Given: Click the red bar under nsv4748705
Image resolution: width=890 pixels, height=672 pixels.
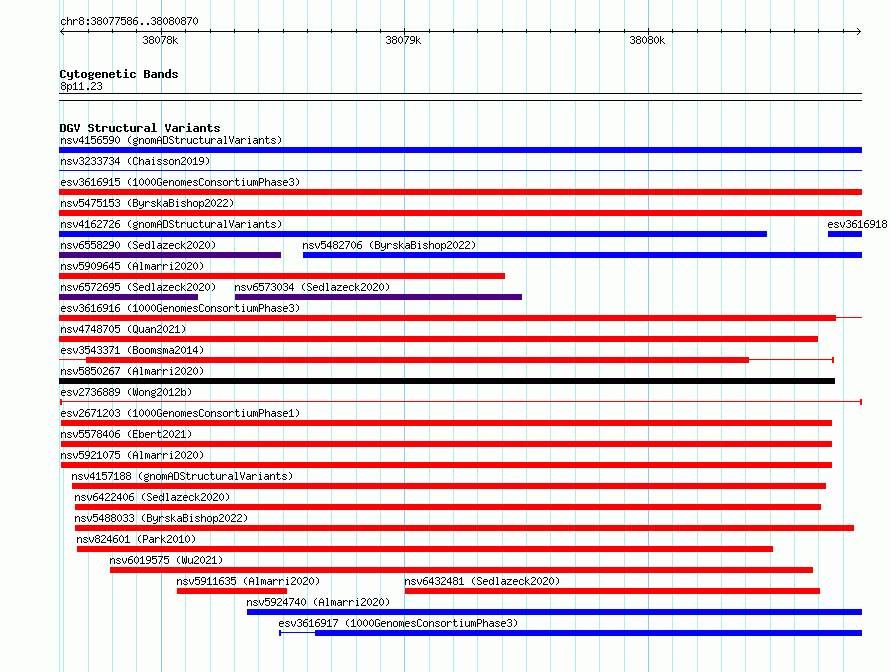Looking at the screenshot, I should point(439,339).
